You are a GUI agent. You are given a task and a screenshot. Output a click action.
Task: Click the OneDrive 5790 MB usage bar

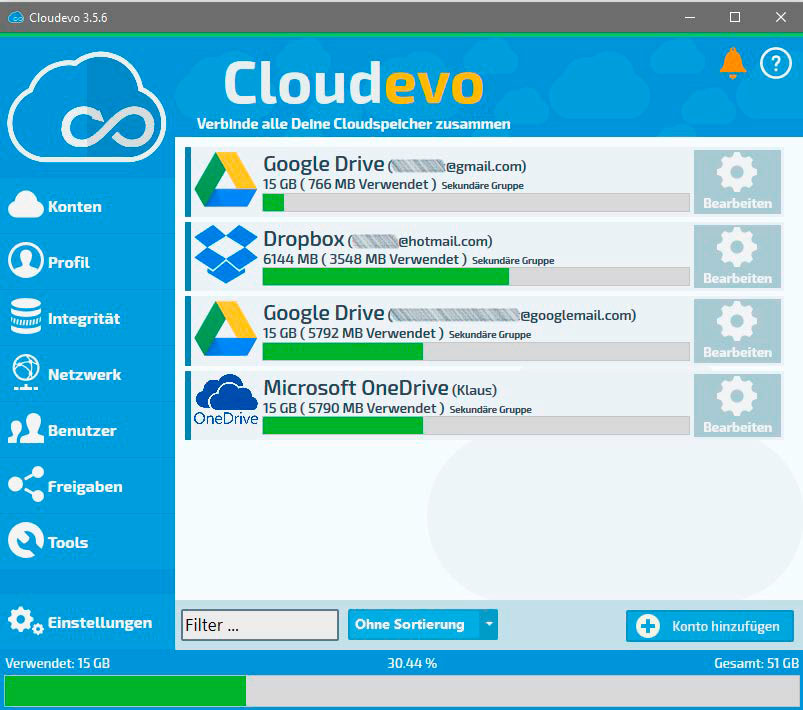coord(476,426)
